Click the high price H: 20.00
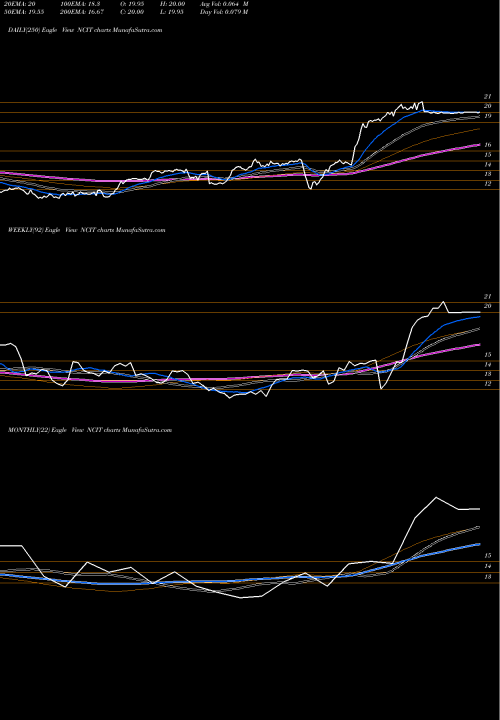Image resolution: width=500 pixels, height=720 pixels. 173,4
